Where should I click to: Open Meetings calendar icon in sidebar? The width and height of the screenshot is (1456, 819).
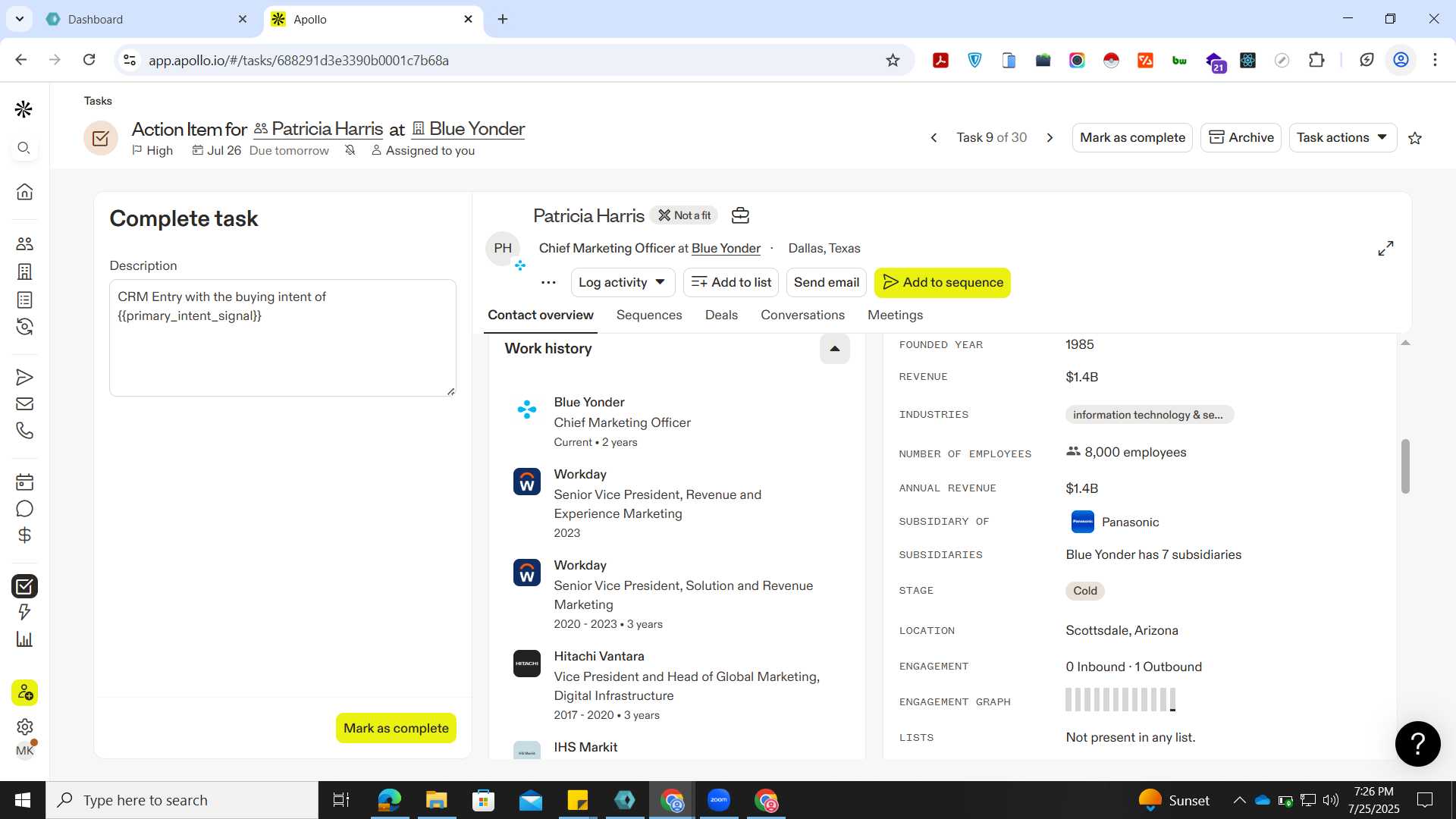point(24,482)
